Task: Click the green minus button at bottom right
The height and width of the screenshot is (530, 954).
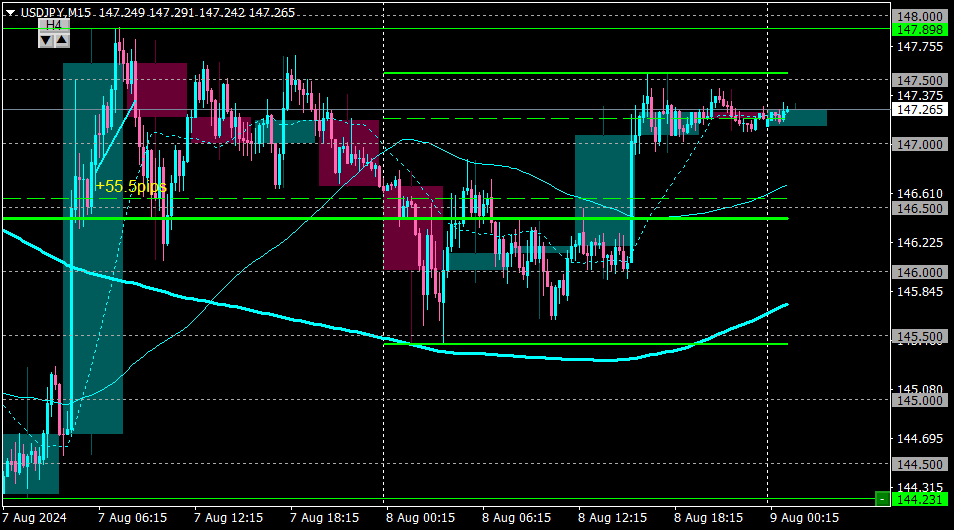Action: tap(882, 500)
